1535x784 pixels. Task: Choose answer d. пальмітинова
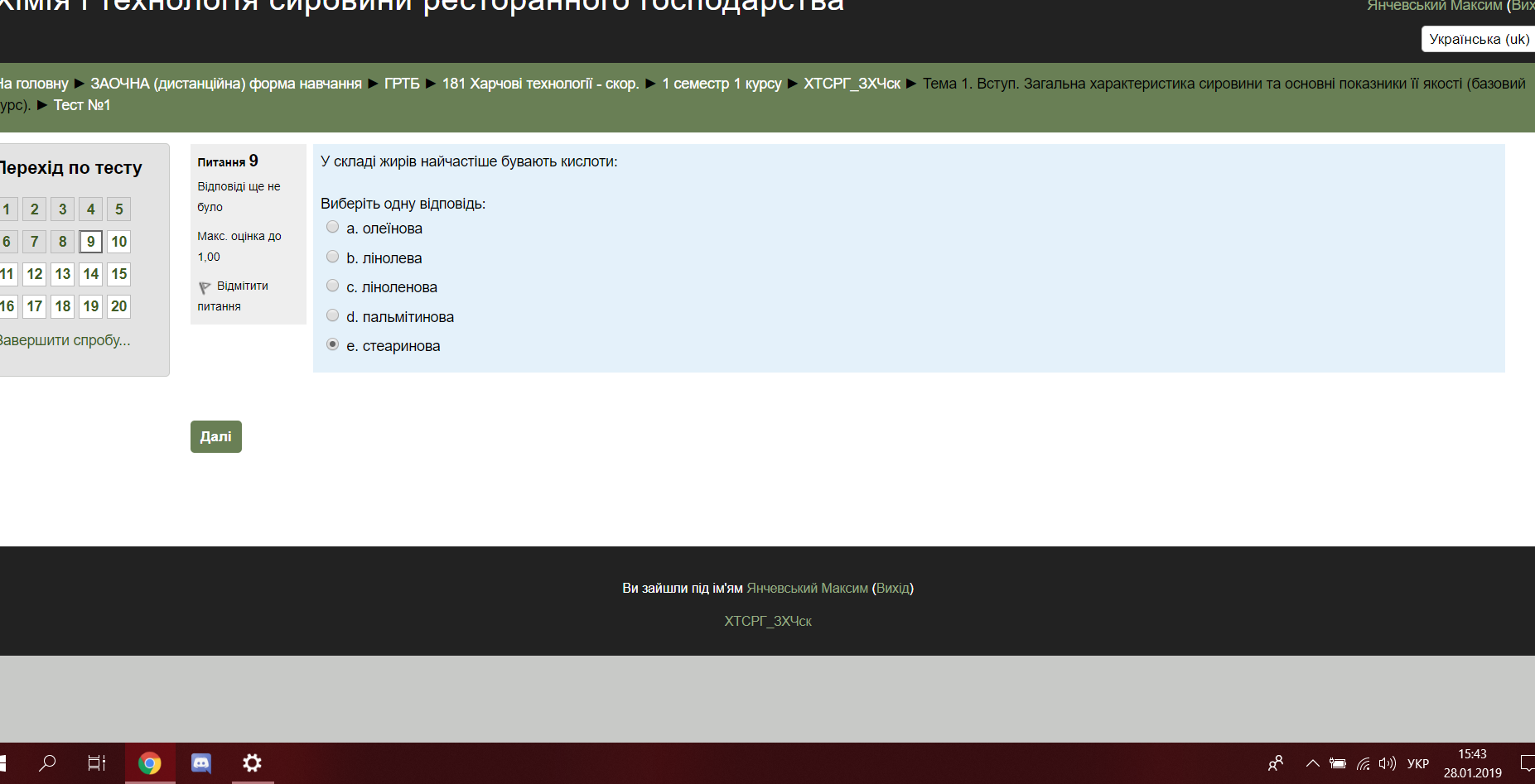333,315
